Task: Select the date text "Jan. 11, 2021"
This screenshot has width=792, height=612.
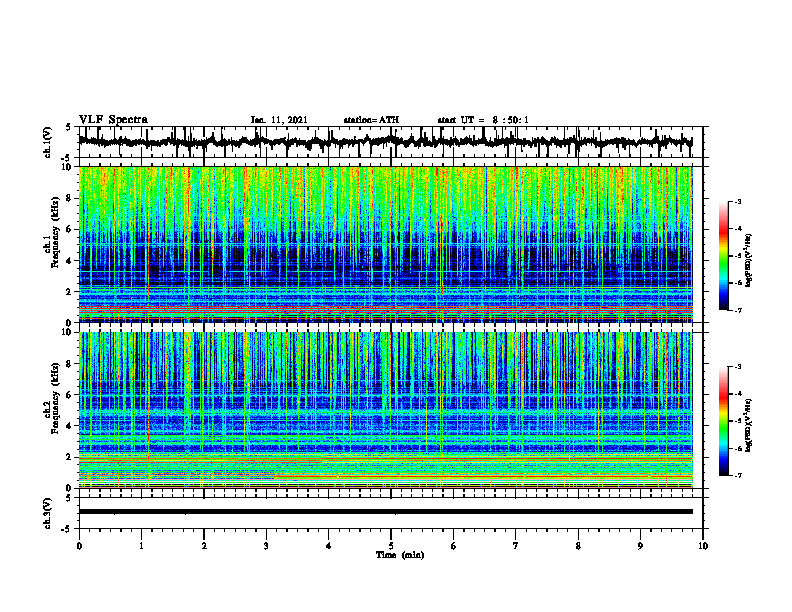Action: point(279,120)
